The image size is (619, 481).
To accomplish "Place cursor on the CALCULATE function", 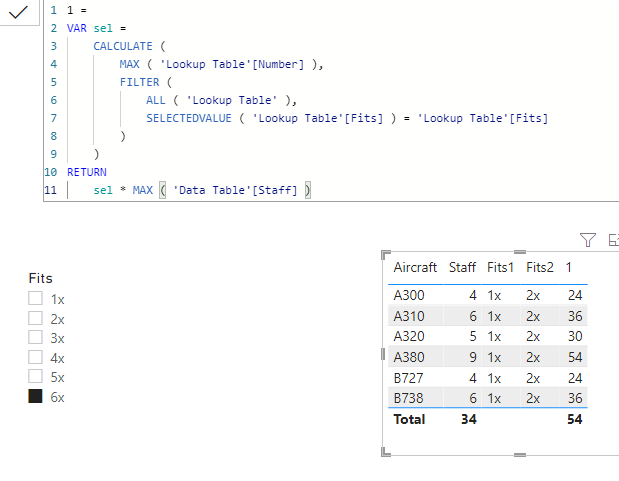I will click(123, 46).
